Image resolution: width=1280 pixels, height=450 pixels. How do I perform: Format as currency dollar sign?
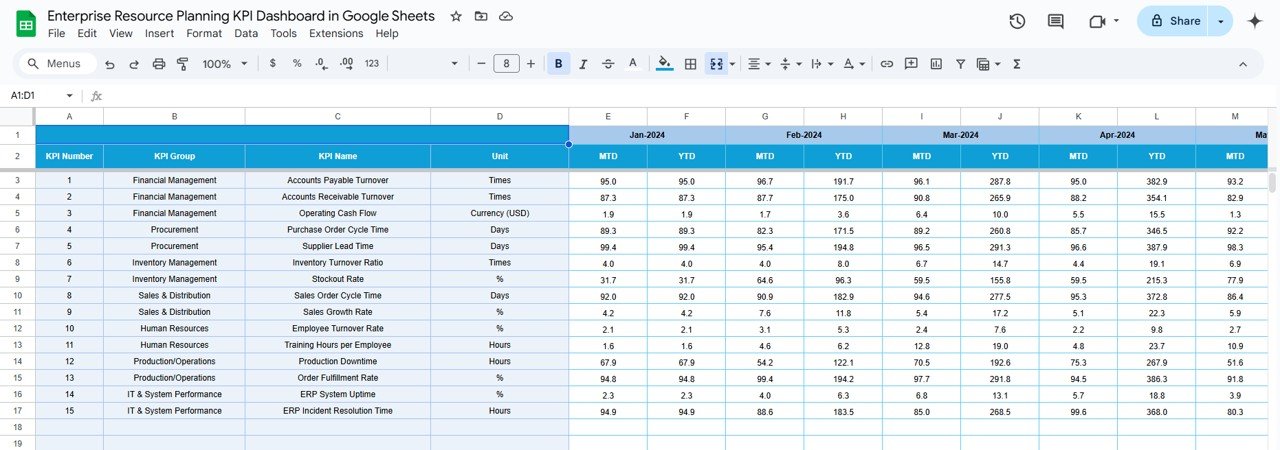(x=273, y=63)
